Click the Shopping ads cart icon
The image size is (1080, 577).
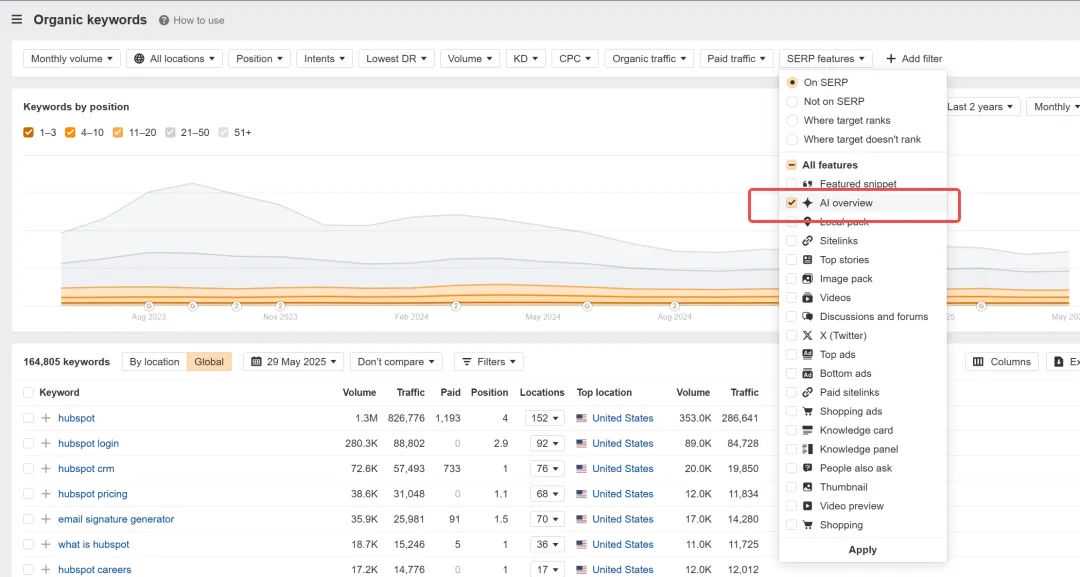807,411
